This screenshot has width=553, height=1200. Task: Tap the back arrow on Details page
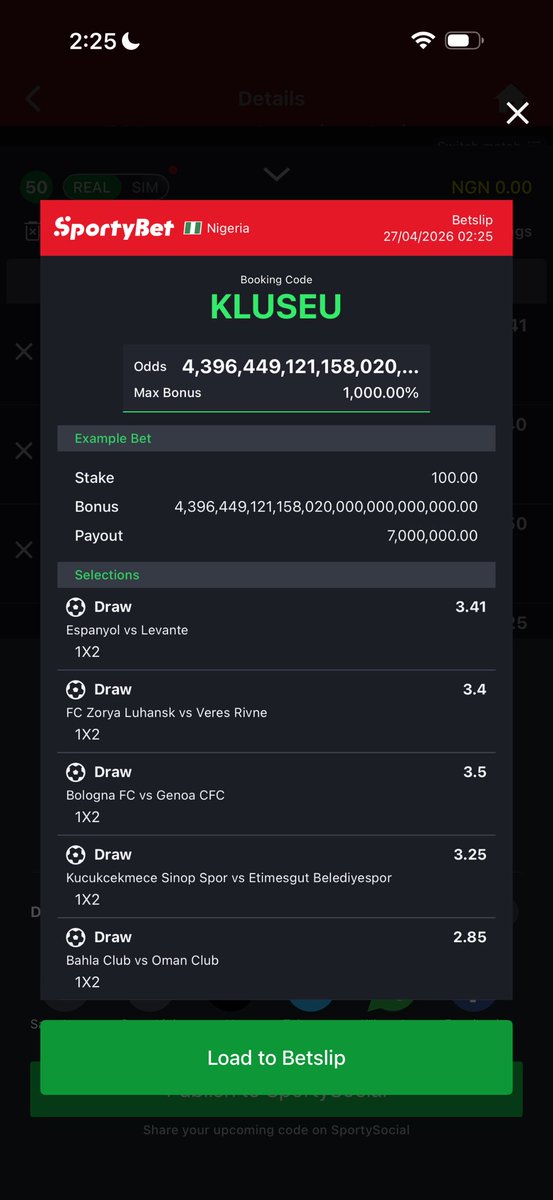point(33,99)
